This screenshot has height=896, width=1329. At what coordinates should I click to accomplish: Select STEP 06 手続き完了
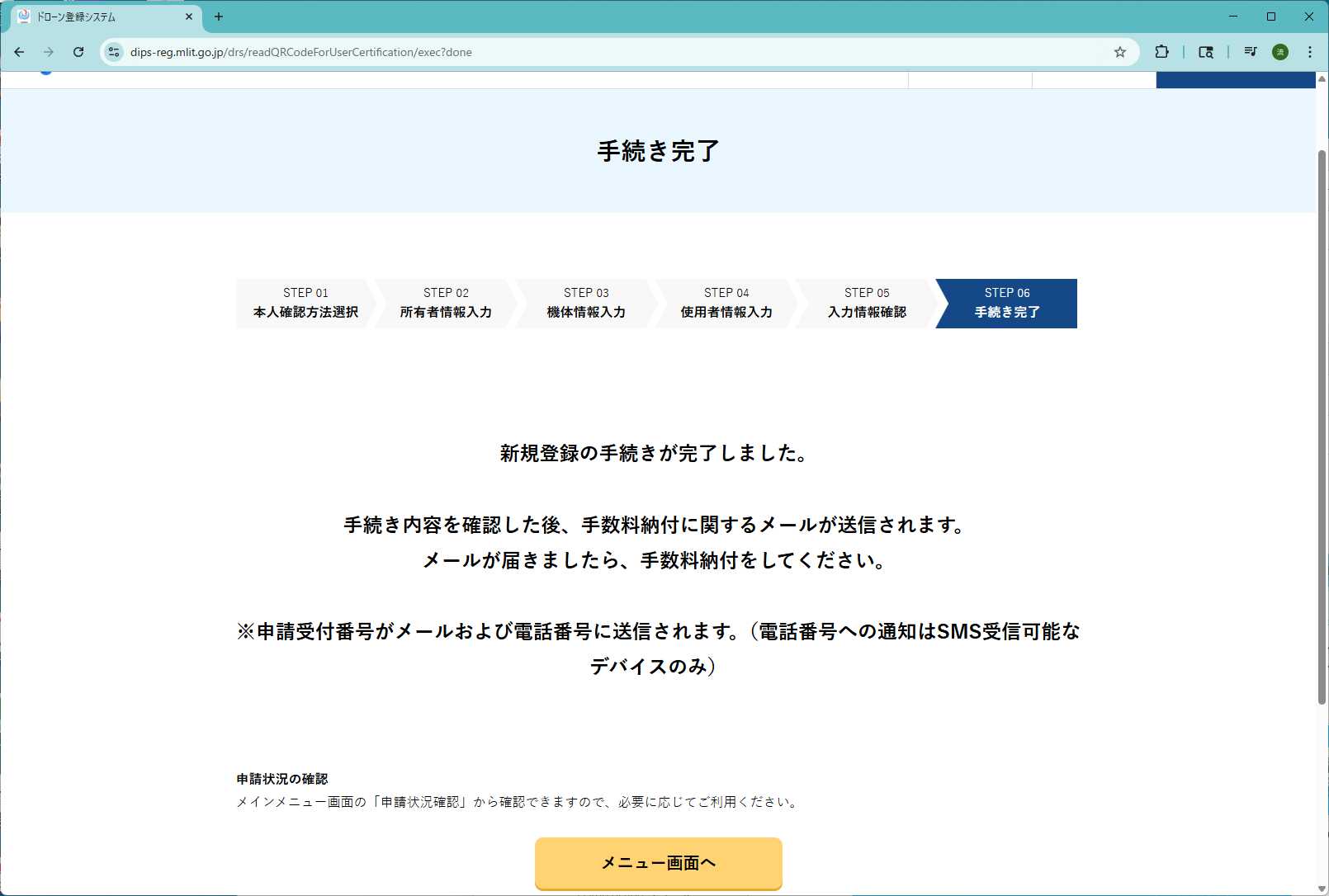point(1007,303)
